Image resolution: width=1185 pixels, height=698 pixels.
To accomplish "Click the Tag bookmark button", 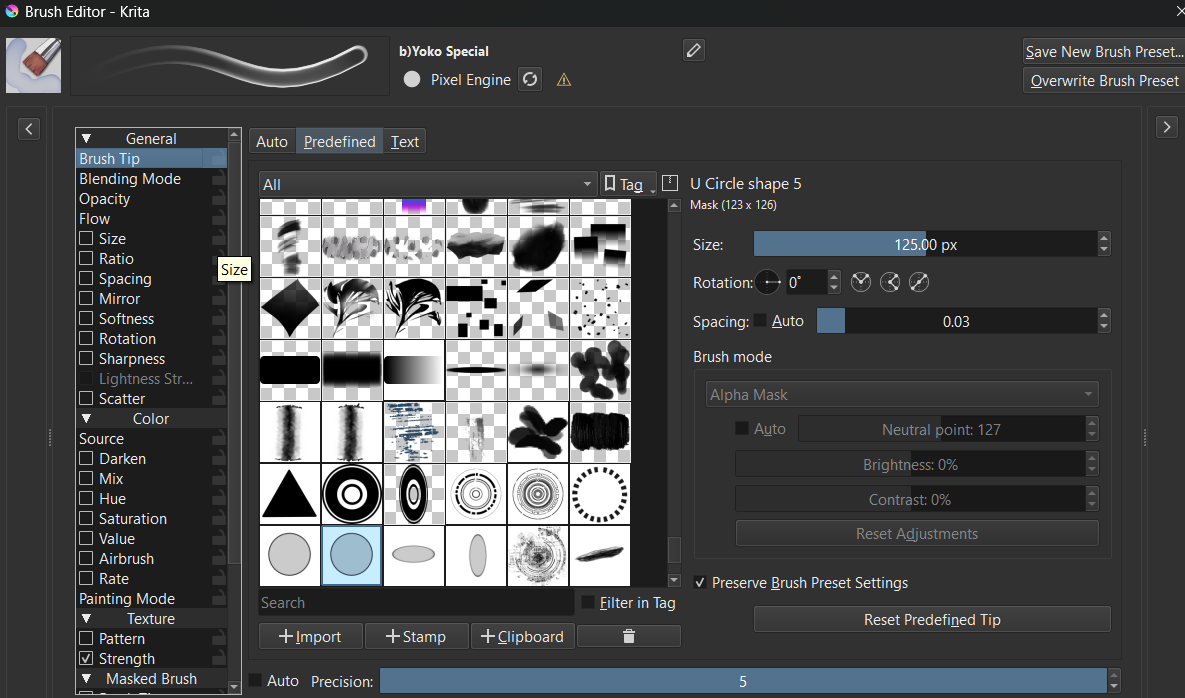I will [626, 184].
